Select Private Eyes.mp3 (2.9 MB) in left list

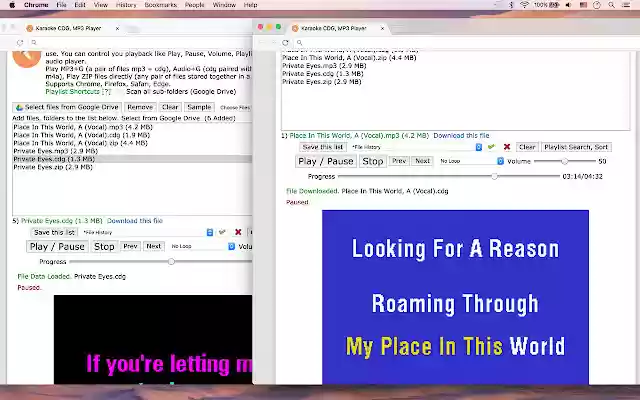click(56, 151)
